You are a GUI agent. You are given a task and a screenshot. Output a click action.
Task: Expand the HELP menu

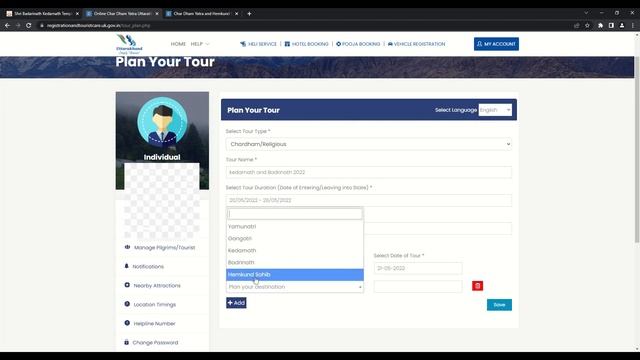click(200, 44)
